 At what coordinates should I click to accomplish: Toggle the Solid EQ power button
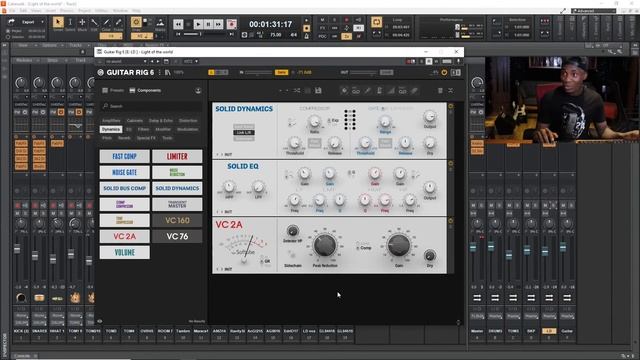click(451, 163)
